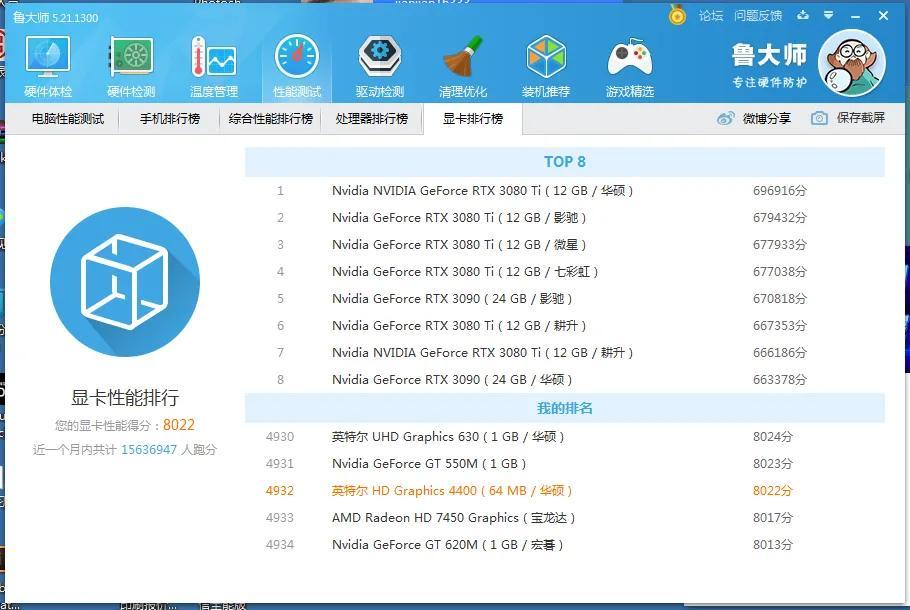Select the 显卡排行榜 tab

(x=473, y=119)
